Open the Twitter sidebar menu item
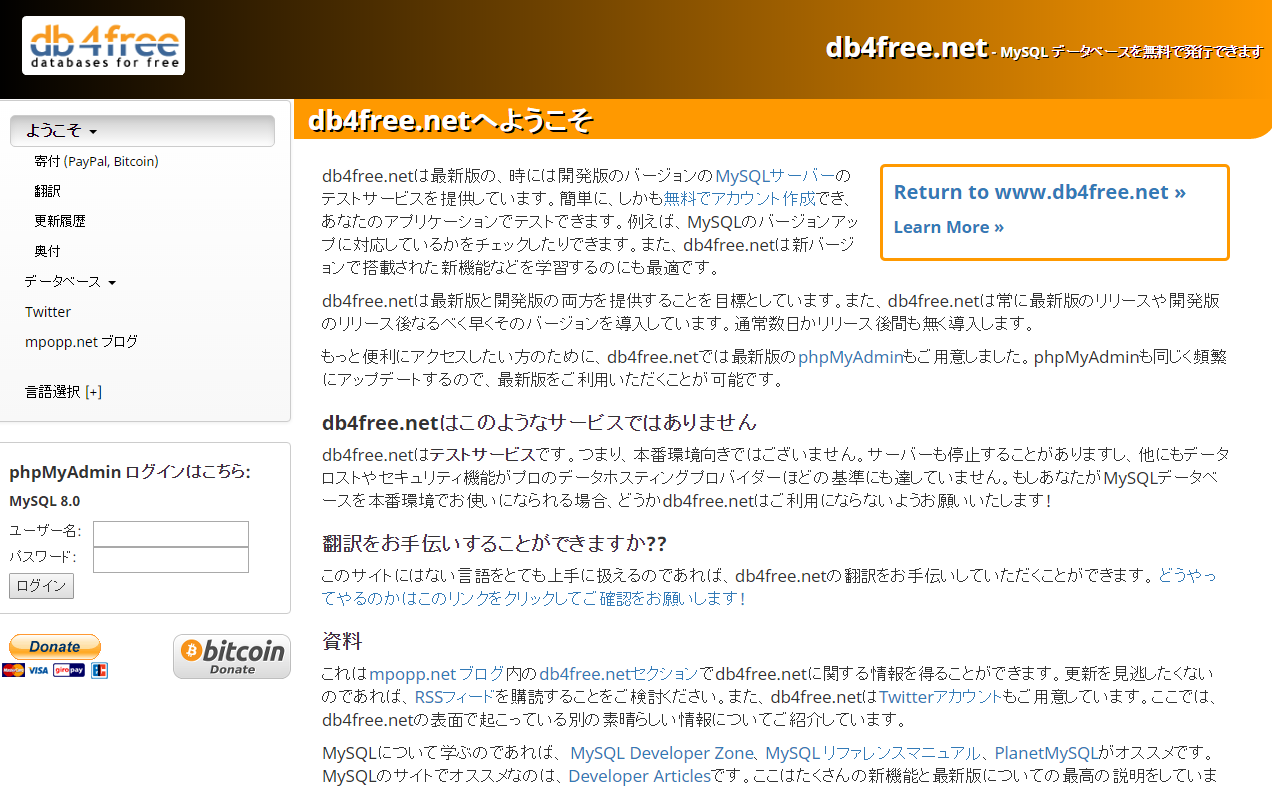 [x=47, y=311]
